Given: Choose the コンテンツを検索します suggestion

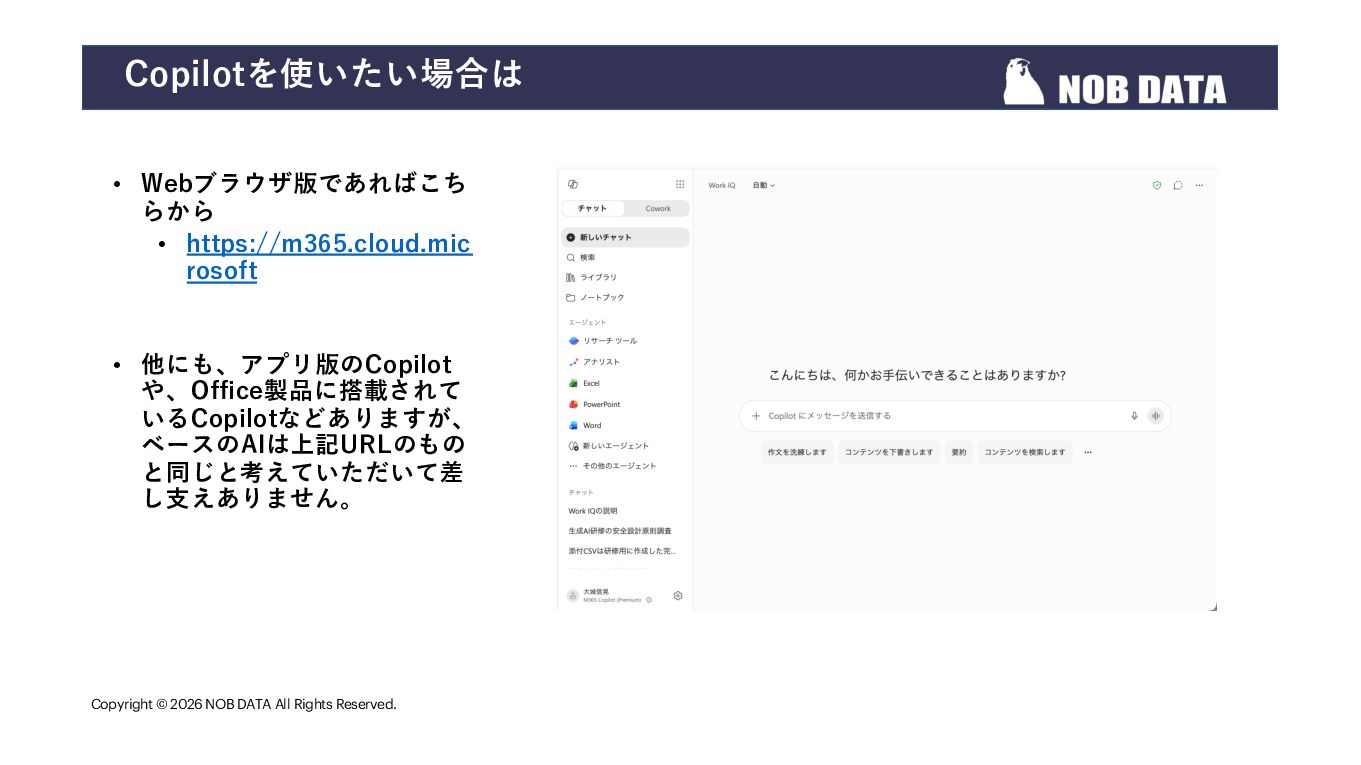Looking at the screenshot, I should point(1025,452).
